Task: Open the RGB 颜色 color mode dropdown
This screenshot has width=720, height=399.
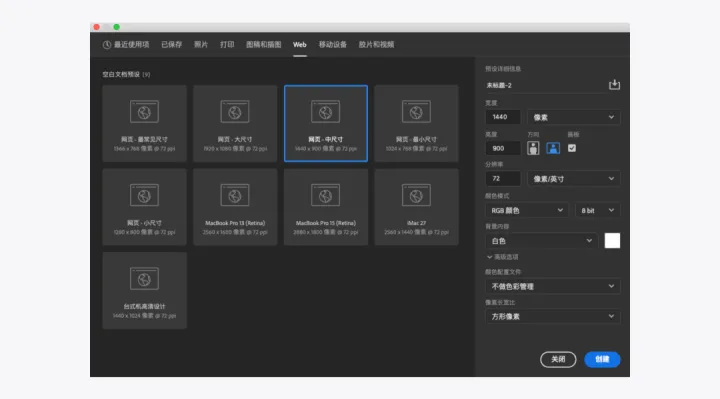Action: pyautogui.click(x=527, y=210)
